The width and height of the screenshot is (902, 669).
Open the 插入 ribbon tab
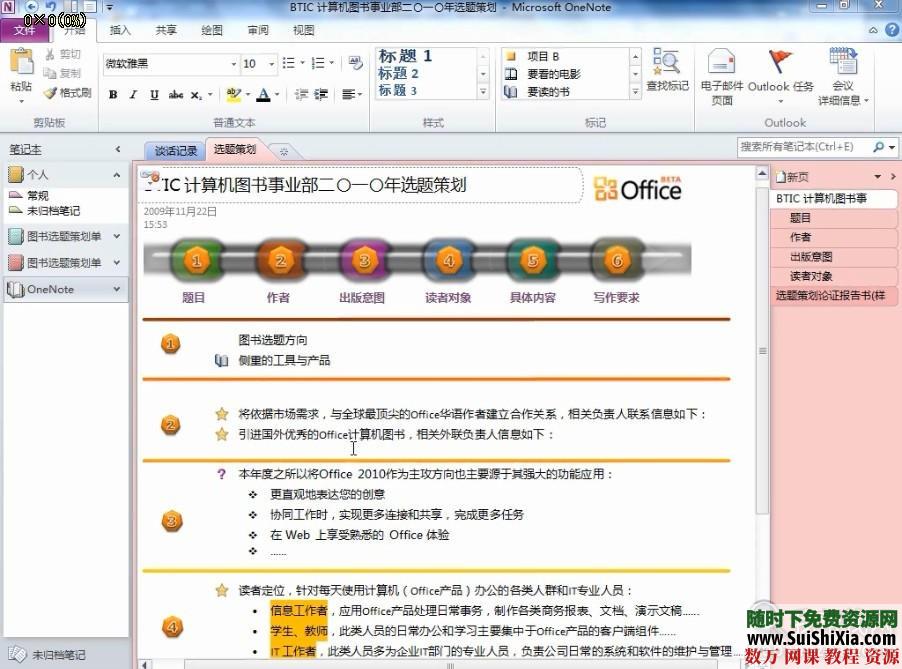(119, 30)
